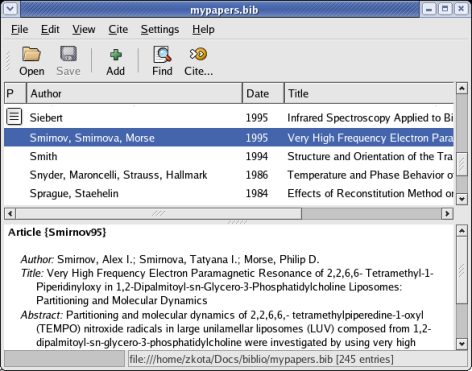Click the Cite... toolbar icon
This screenshot has height=371, width=472.
point(198,54)
